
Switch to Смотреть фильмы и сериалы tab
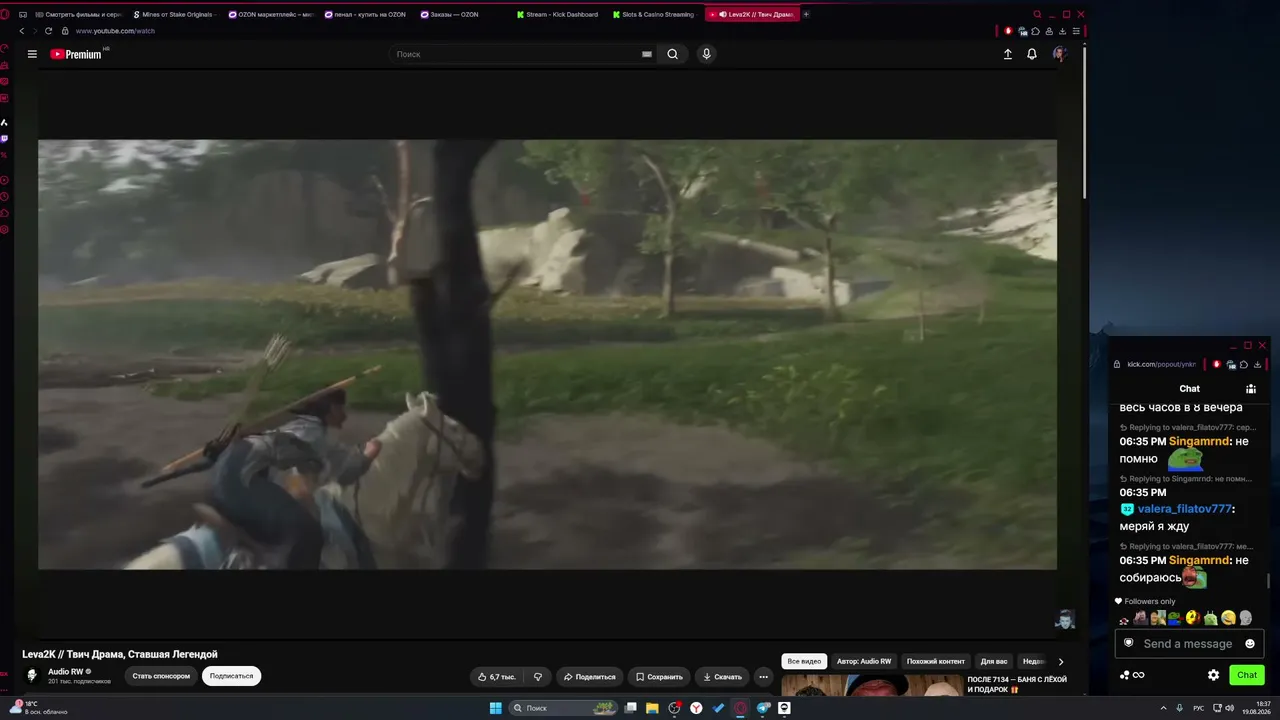[x=77, y=14]
